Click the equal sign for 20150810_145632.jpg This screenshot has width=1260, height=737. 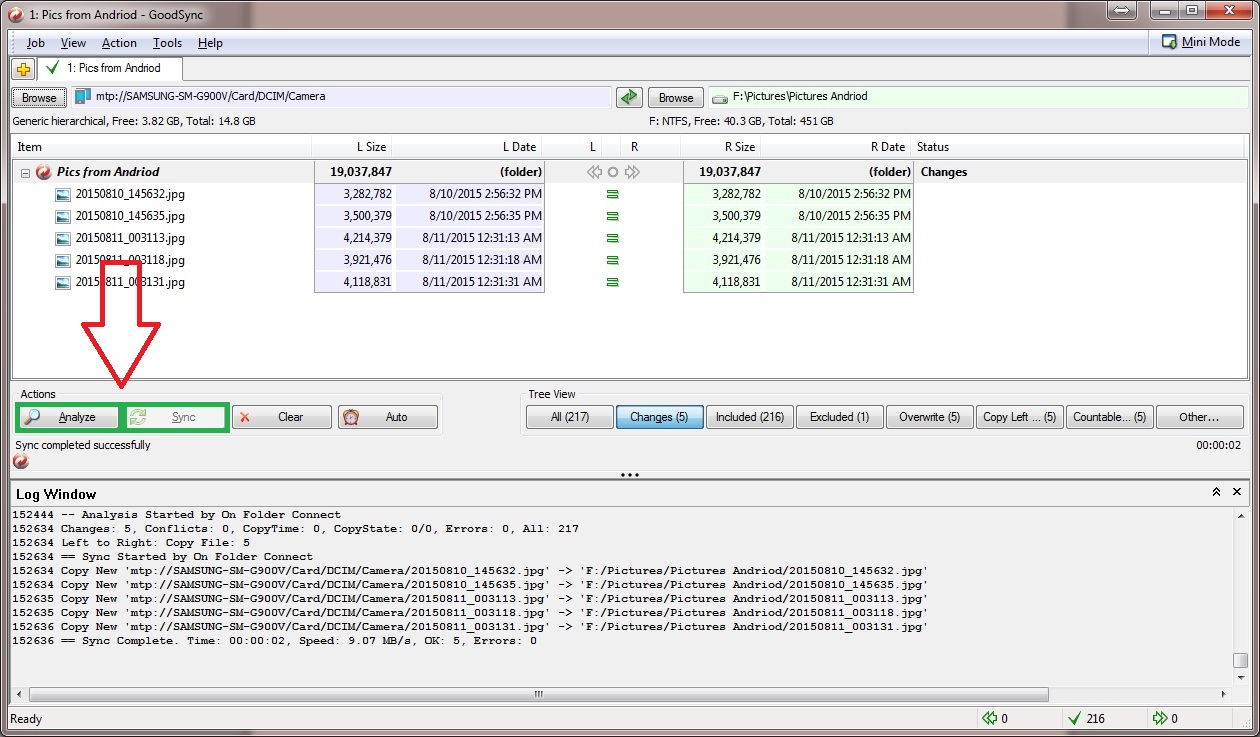(x=613, y=194)
